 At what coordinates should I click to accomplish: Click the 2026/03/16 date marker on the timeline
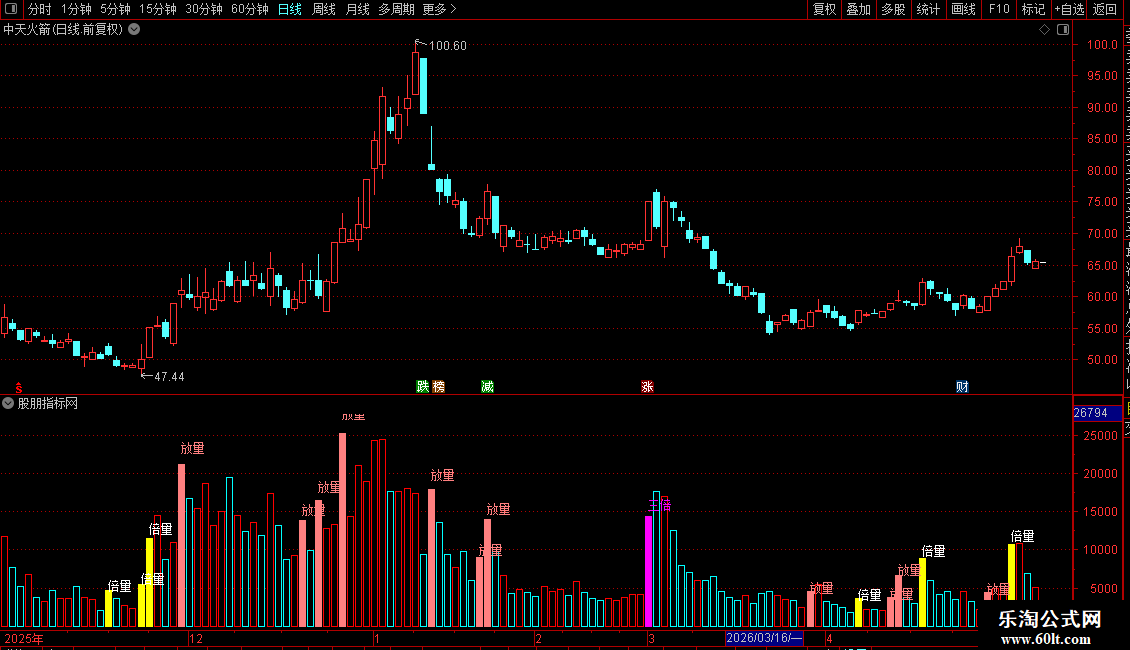coord(764,638)
